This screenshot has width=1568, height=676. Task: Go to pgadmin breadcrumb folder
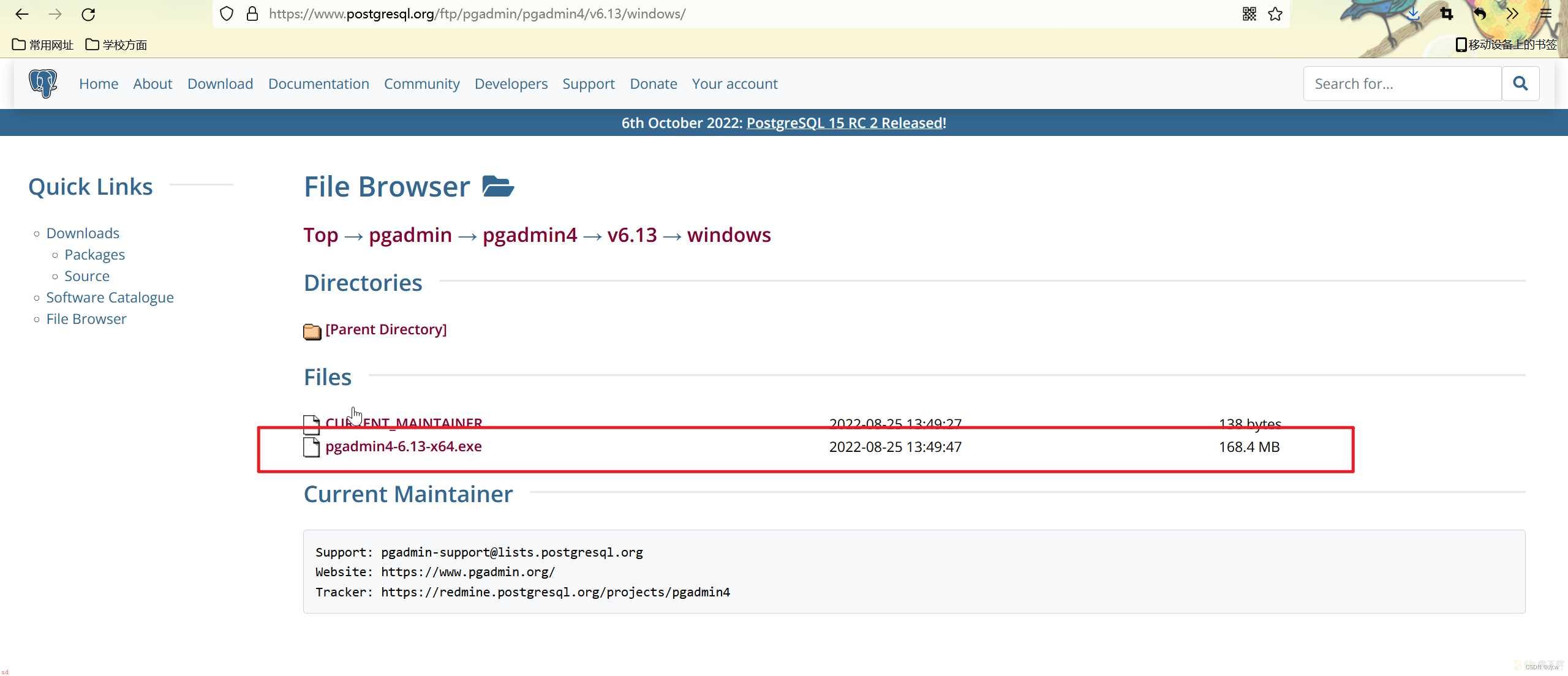[410, 235]
